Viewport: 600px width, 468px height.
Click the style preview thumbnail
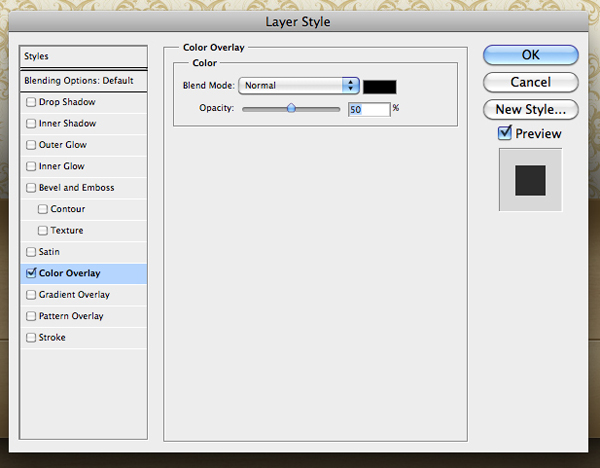coord(530,180)
